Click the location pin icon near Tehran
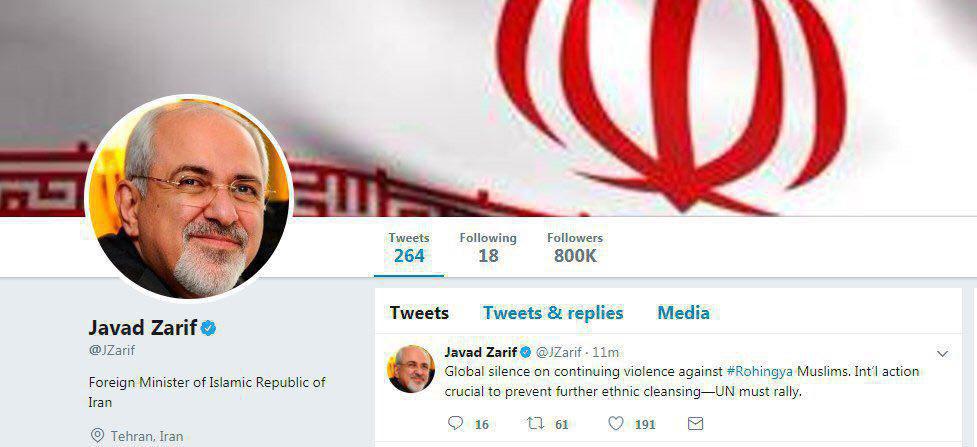The width and height of the screenshot is (977, 447). (x=97, y=435)
